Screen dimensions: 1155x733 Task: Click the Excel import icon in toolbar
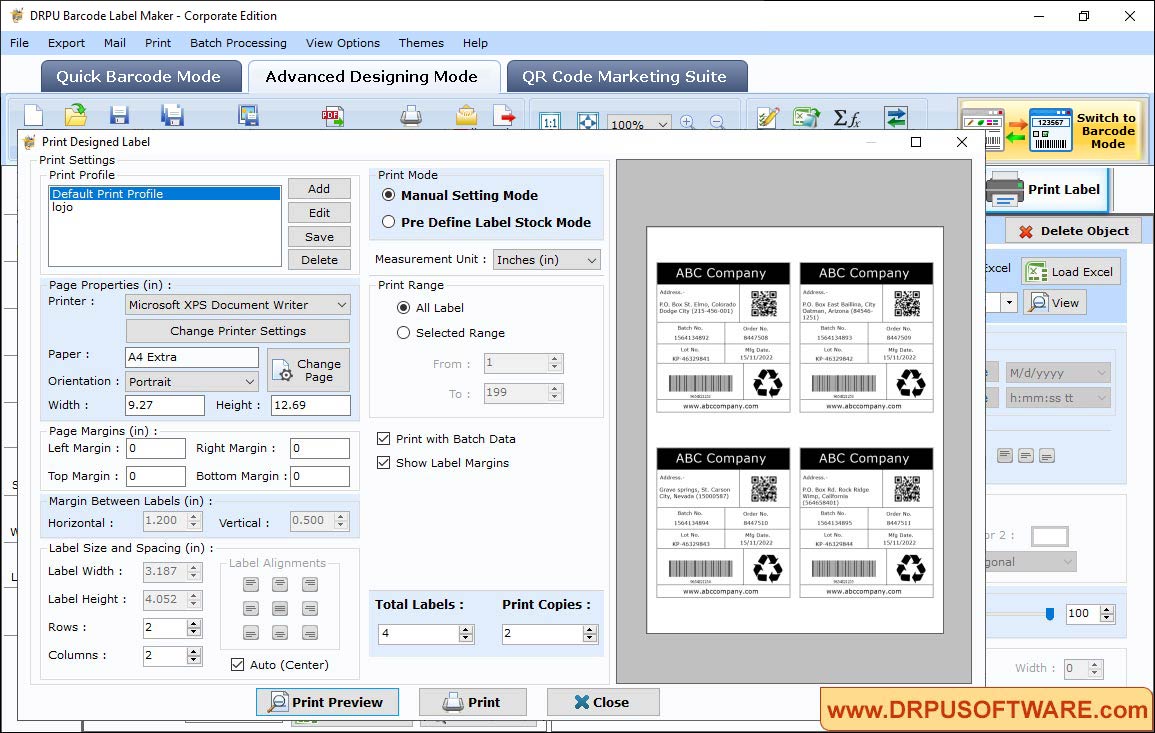(x=807, y=117)
